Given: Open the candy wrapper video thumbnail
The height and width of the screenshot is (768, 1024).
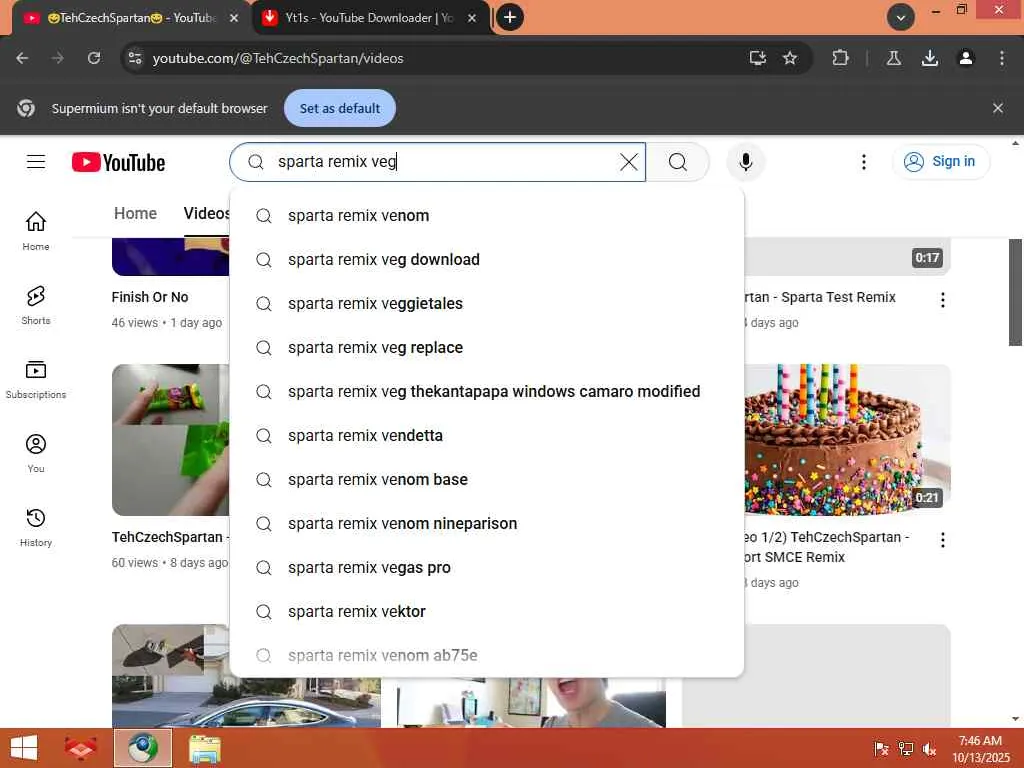Looking at the screenshot, I should coord(171,440).
